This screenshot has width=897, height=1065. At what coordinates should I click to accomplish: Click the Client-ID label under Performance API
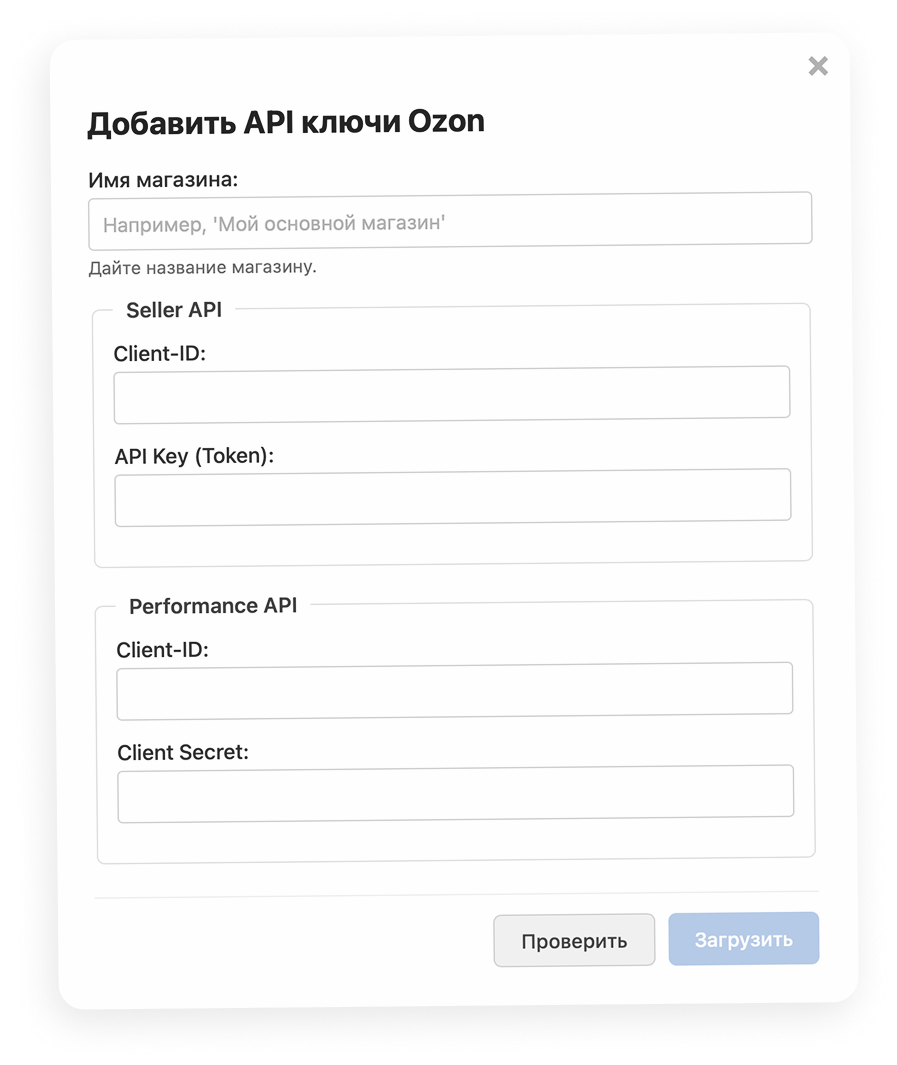tap(162, 649)
